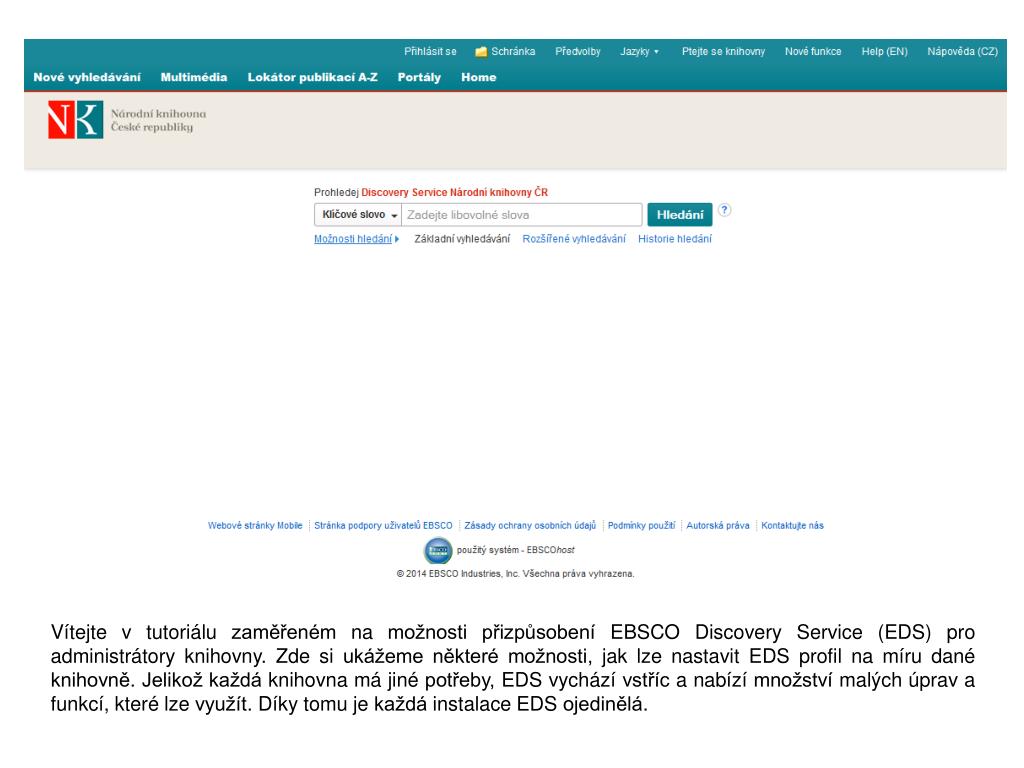Open the Nápověda (CZ) link
Image resolution: width=1024 pixels, height=768 pixels.
click(963, 52)
